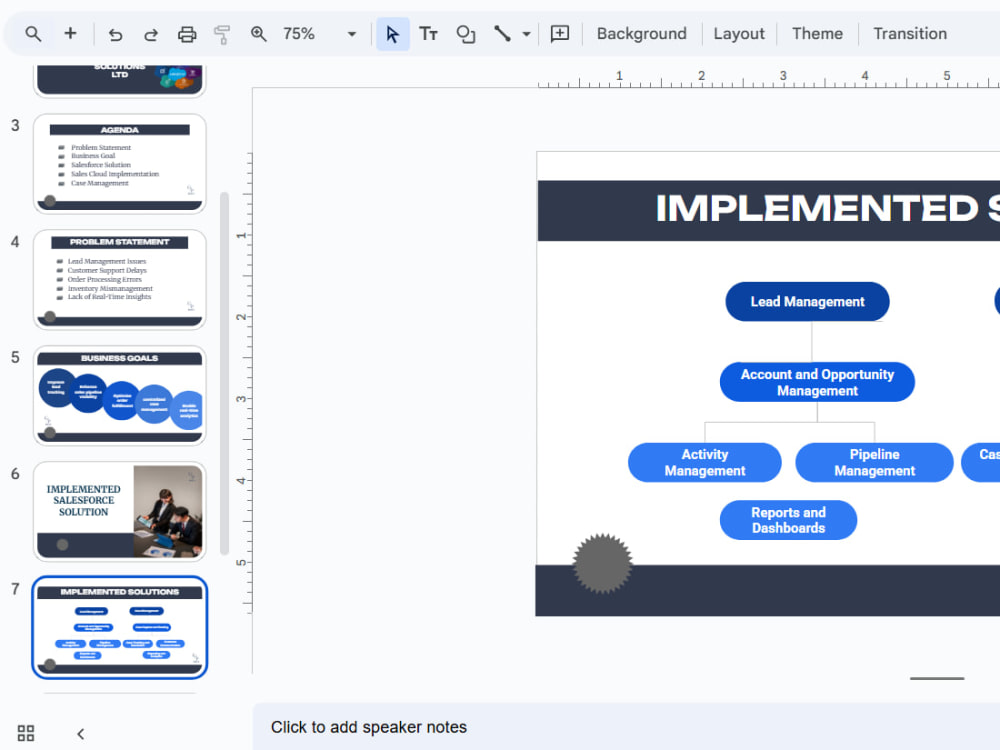
Task: Select Account and Opportunity Management shape
Action: point(817,382)
